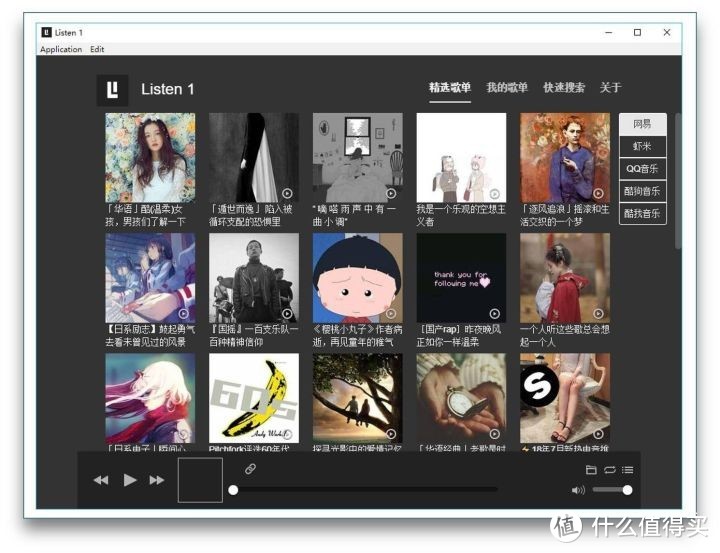This screenshot has width=720, height=553.
Task: Play the 日系励志 playlist via its play icon
Action: pyautogui.click(x=184, y=314)
